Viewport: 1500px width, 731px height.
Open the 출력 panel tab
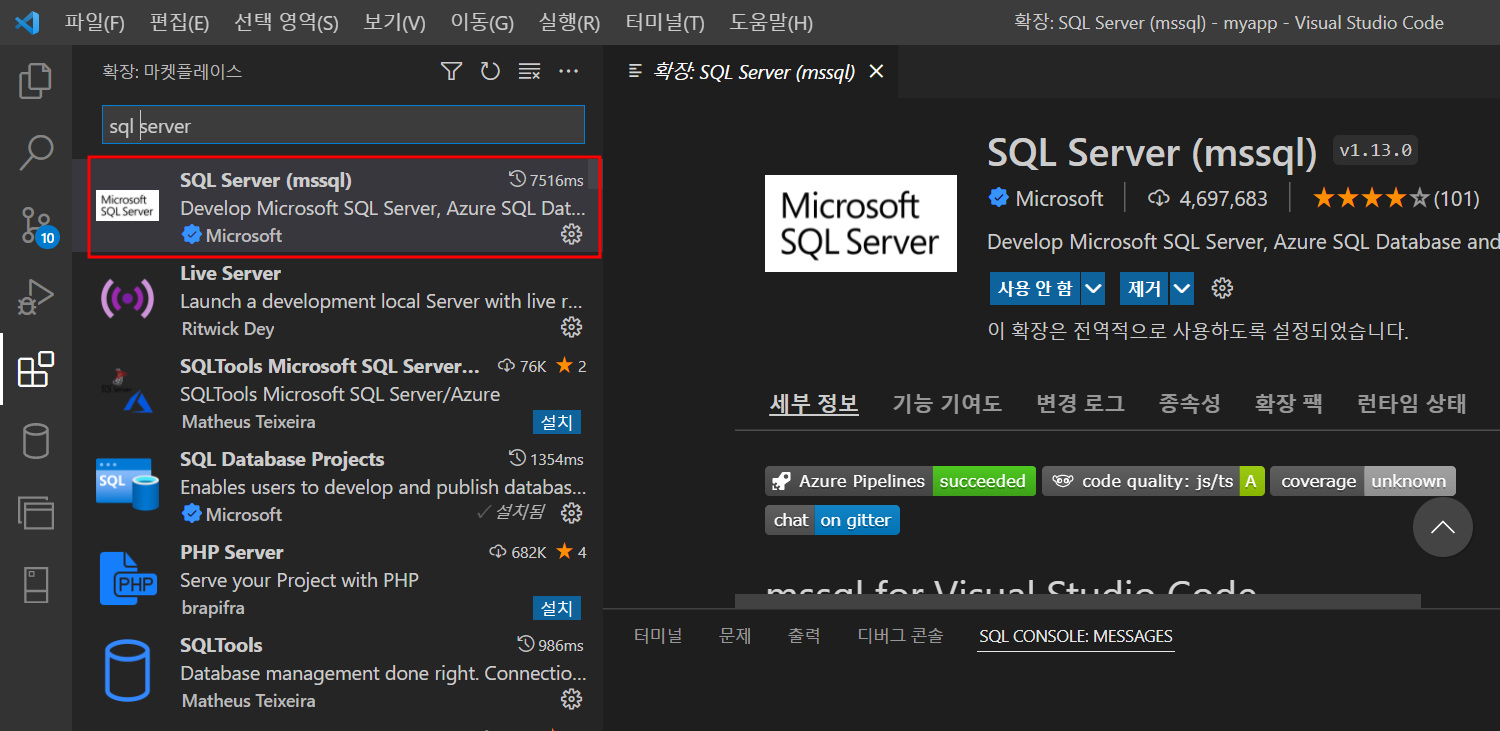(x=804, y=635)
